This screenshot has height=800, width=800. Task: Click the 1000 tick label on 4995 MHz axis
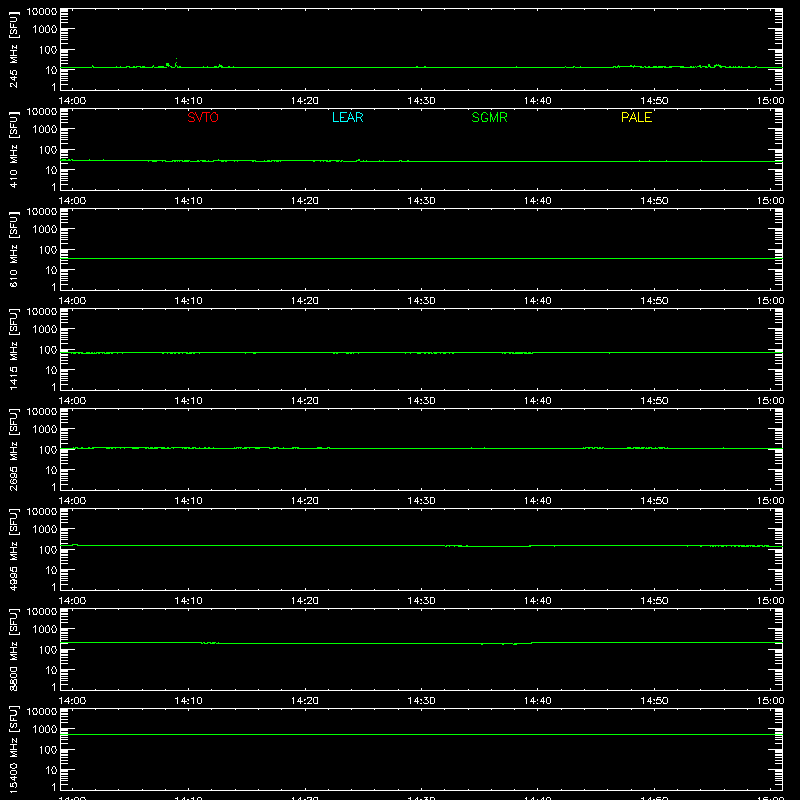[45, 530]
